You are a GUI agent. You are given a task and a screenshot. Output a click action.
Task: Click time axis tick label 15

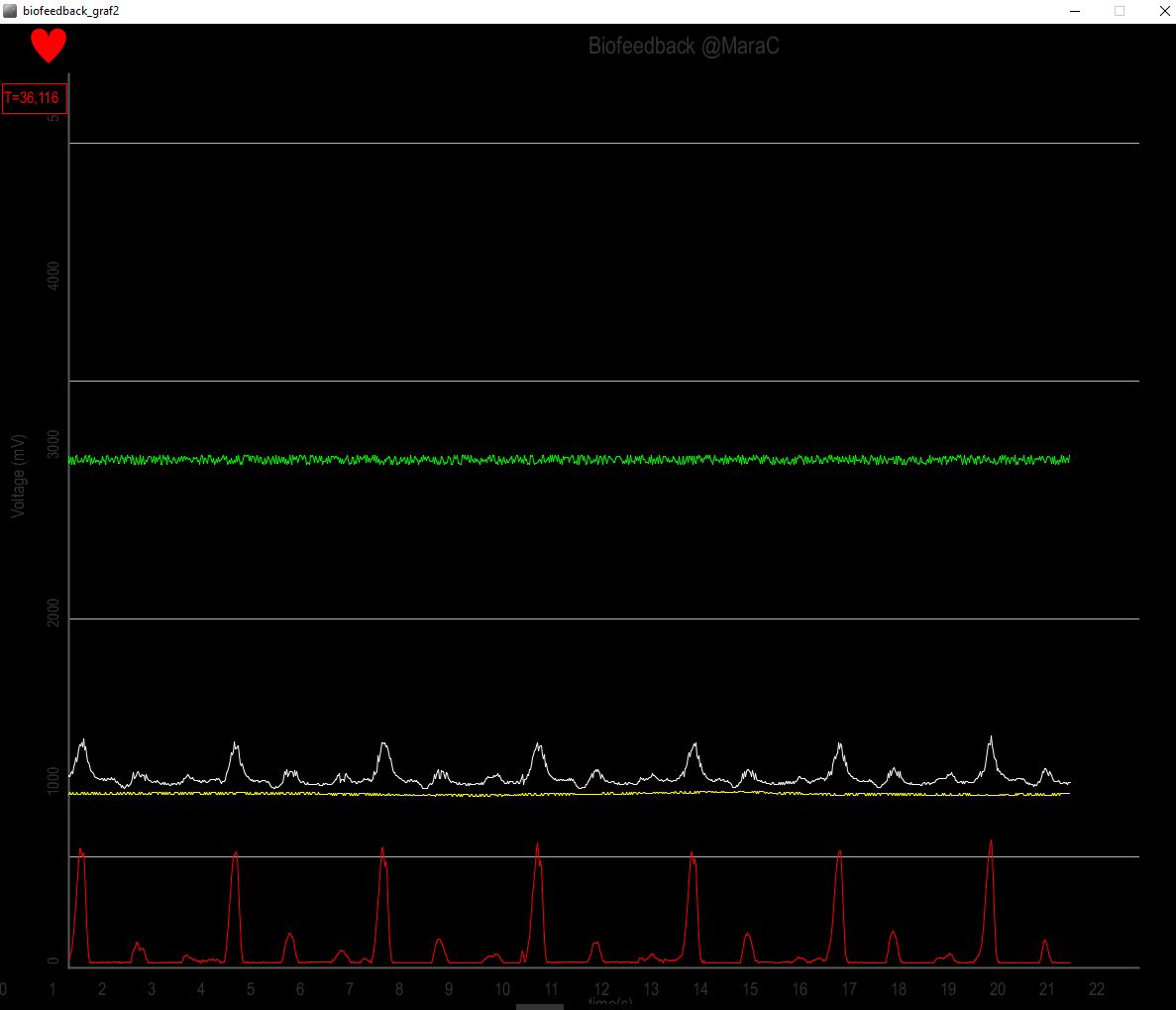tap(750, 989)
